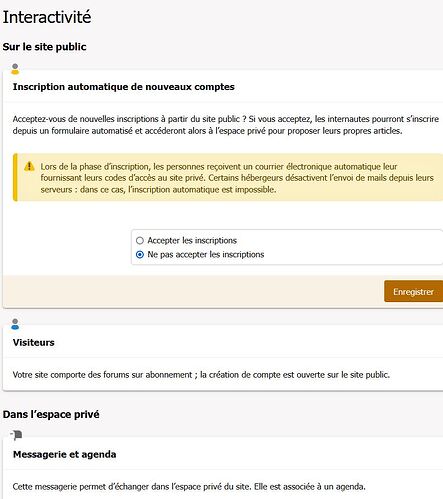
Task: Click the flag icon above Messagerie et agenda
Action: tap(16, 435)
